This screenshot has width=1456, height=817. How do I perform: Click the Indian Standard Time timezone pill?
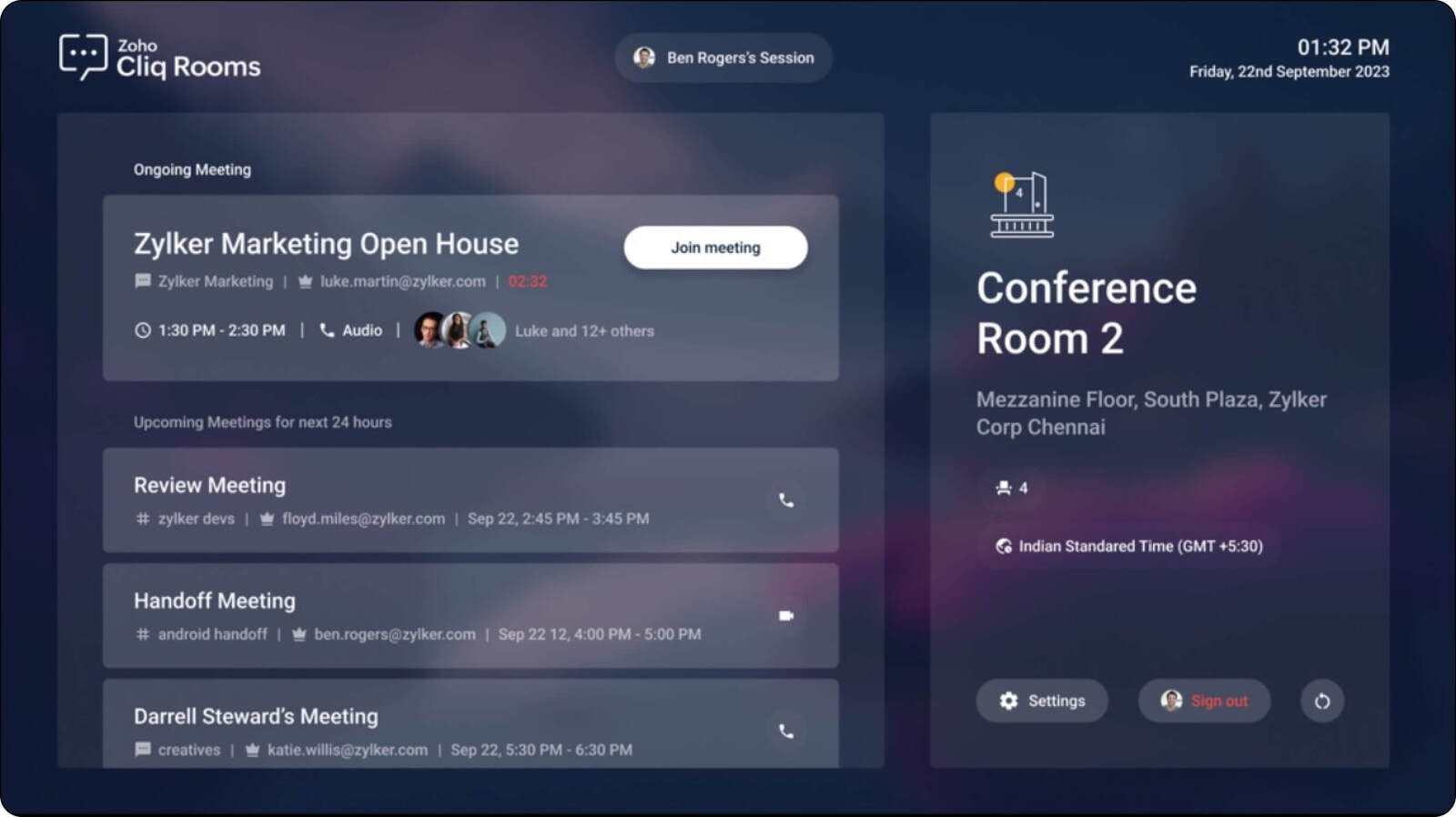1129,546
